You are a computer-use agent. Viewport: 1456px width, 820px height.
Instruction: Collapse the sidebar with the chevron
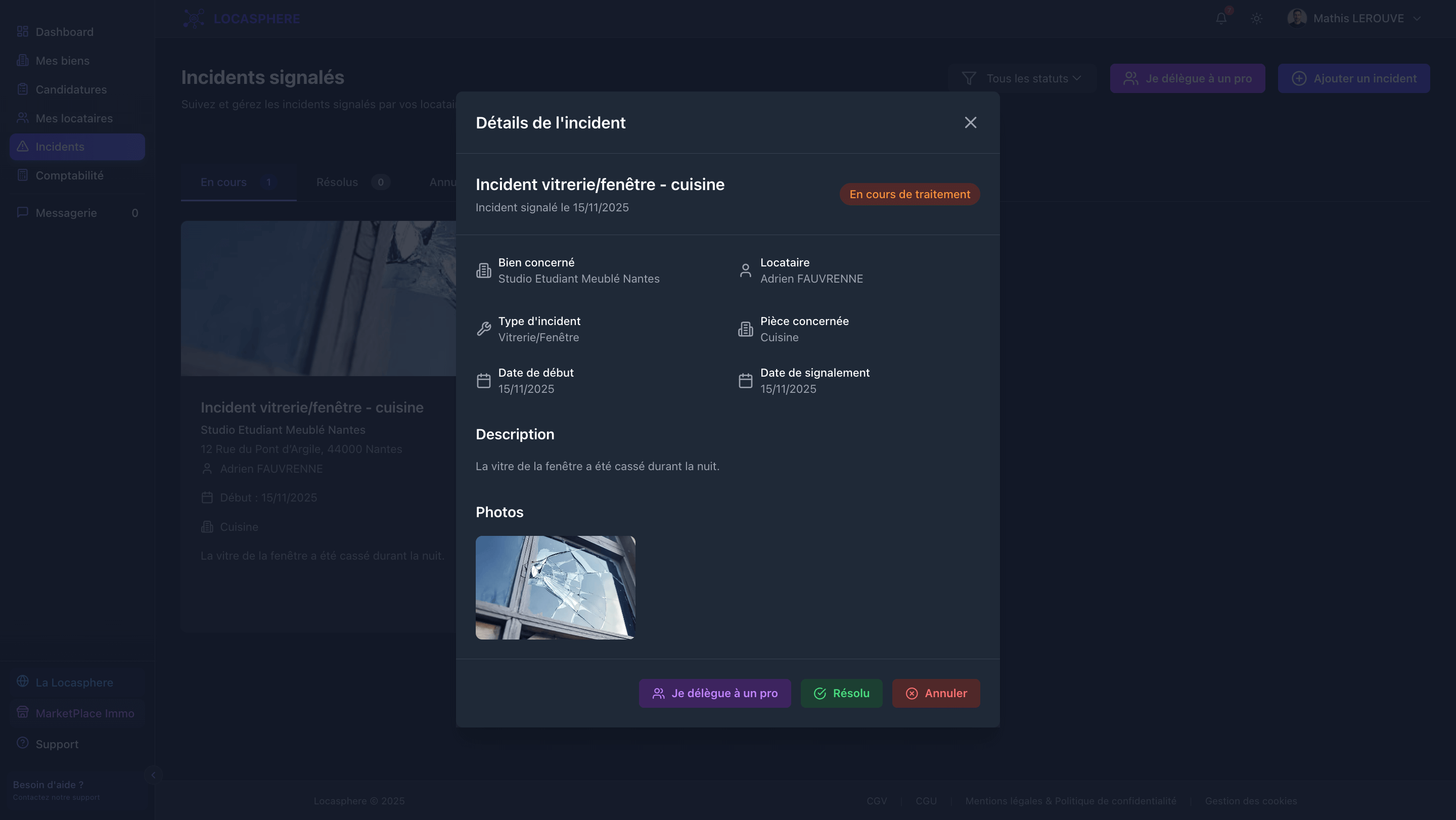coord(154,775)
